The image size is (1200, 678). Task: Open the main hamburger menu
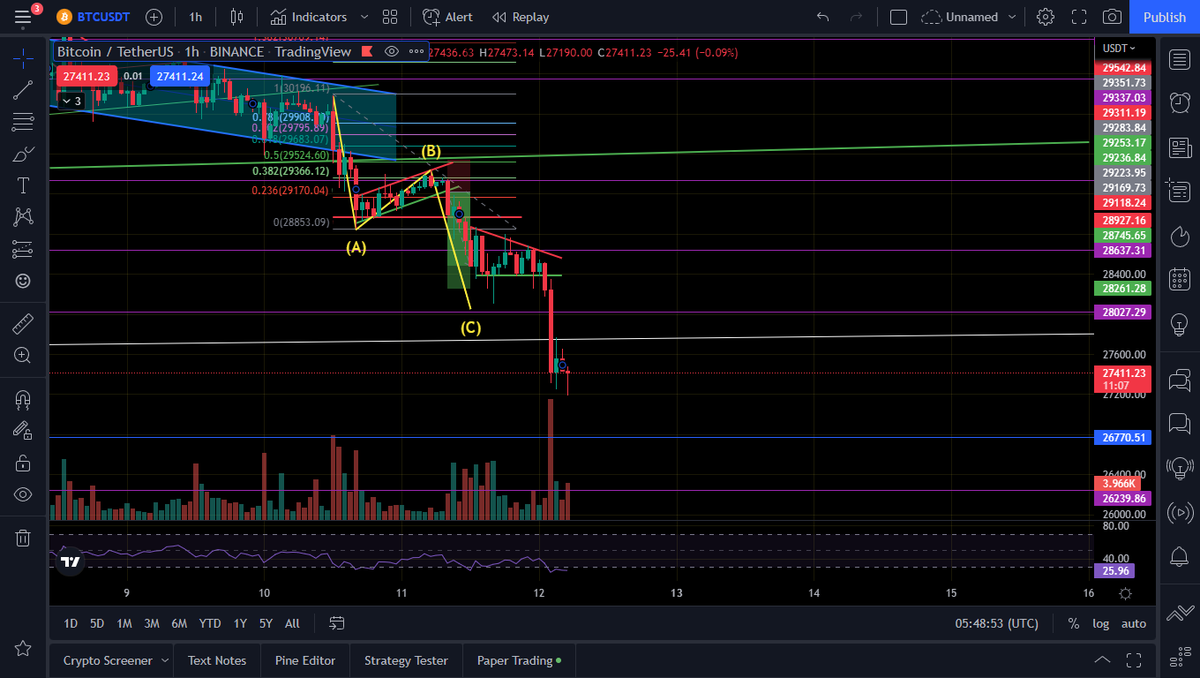click(22, 17)
